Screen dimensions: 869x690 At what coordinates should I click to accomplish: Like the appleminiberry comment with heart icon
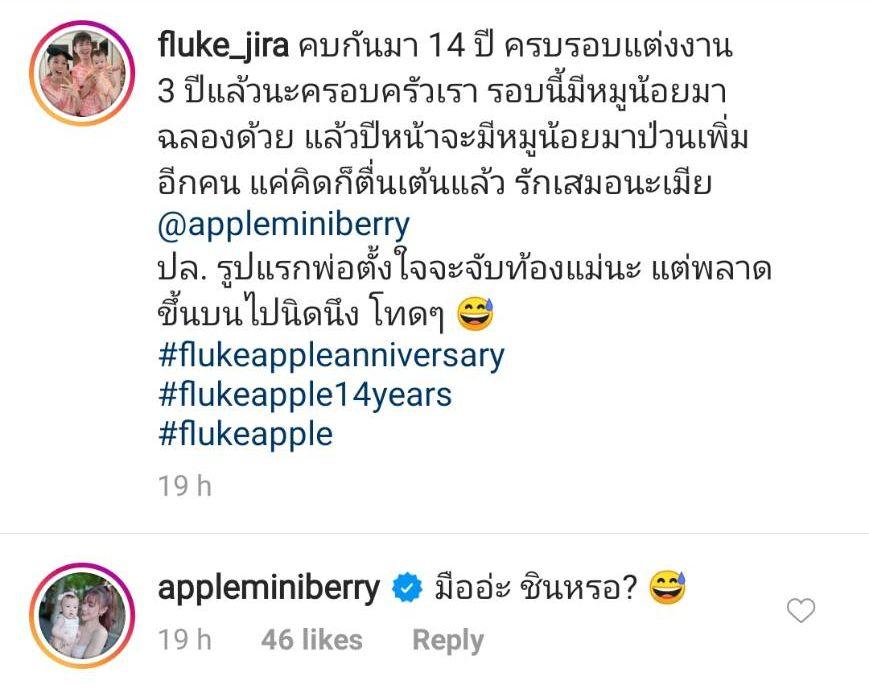[801, 610]
